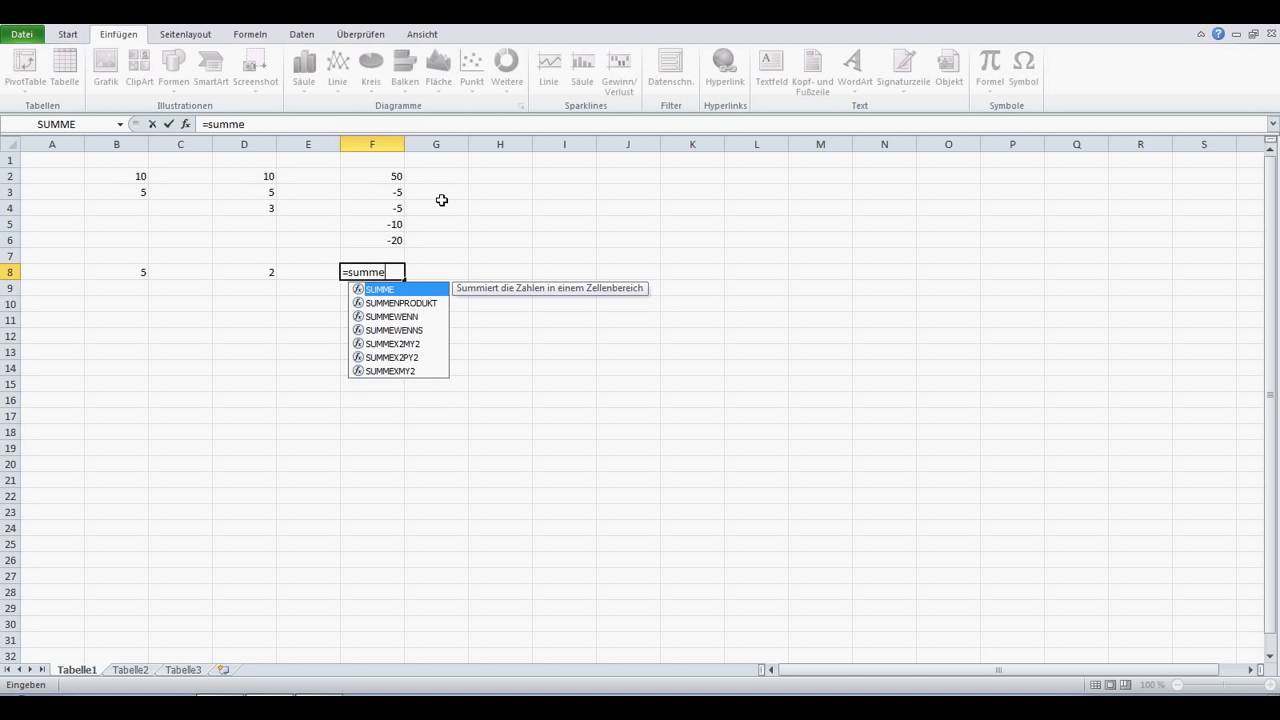The width and height of the screenshot is (1280, 720).
Task: Click the Screenshot tool
Action: (255, 69)
